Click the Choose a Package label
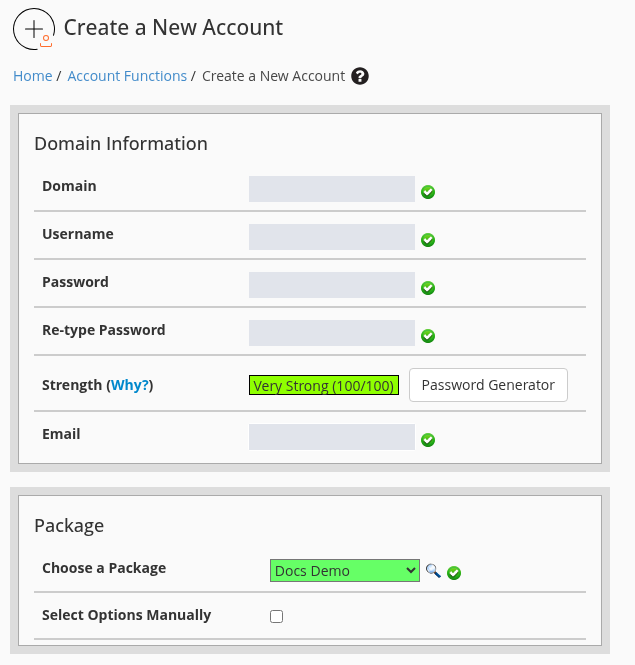Screen dimensions: 635x665 point(104,568)
